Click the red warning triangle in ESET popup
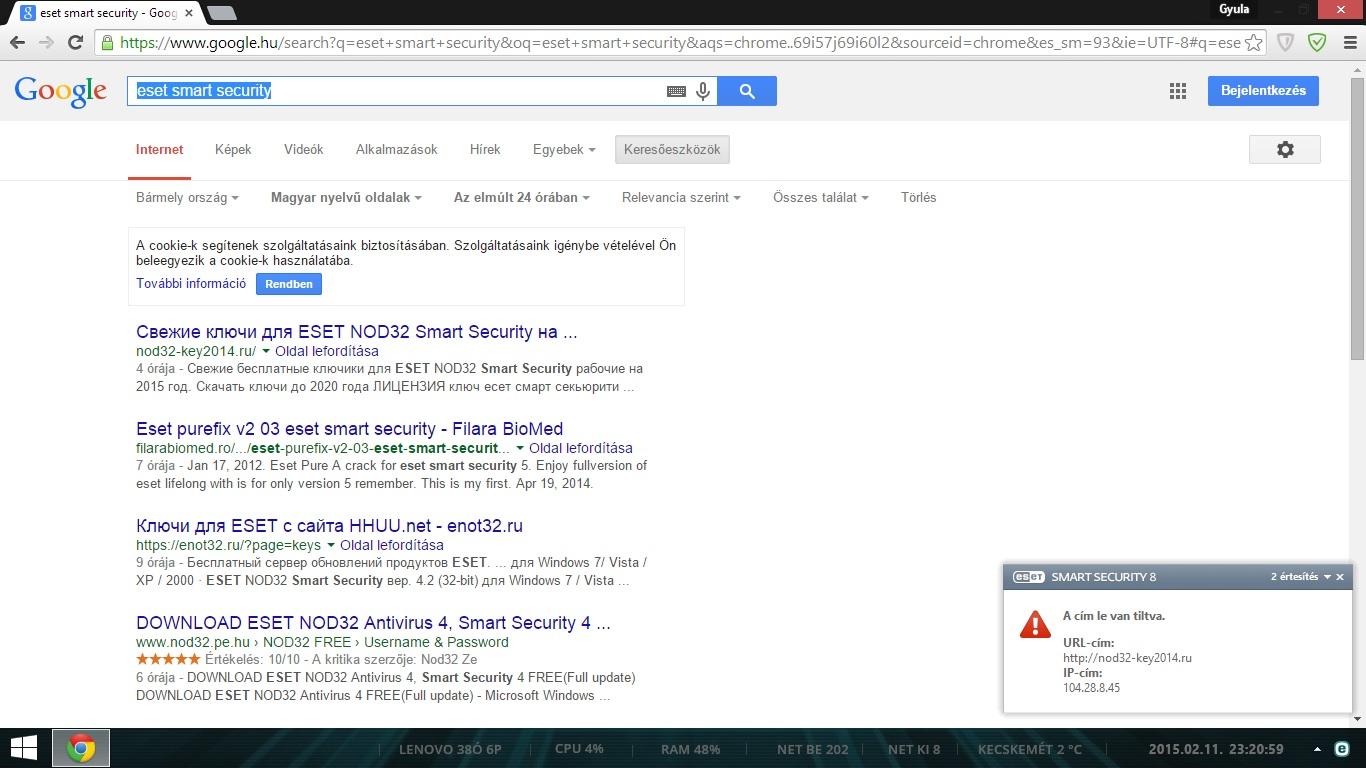The height and width of the screenshot is (768, 1366). point(1035,624)
